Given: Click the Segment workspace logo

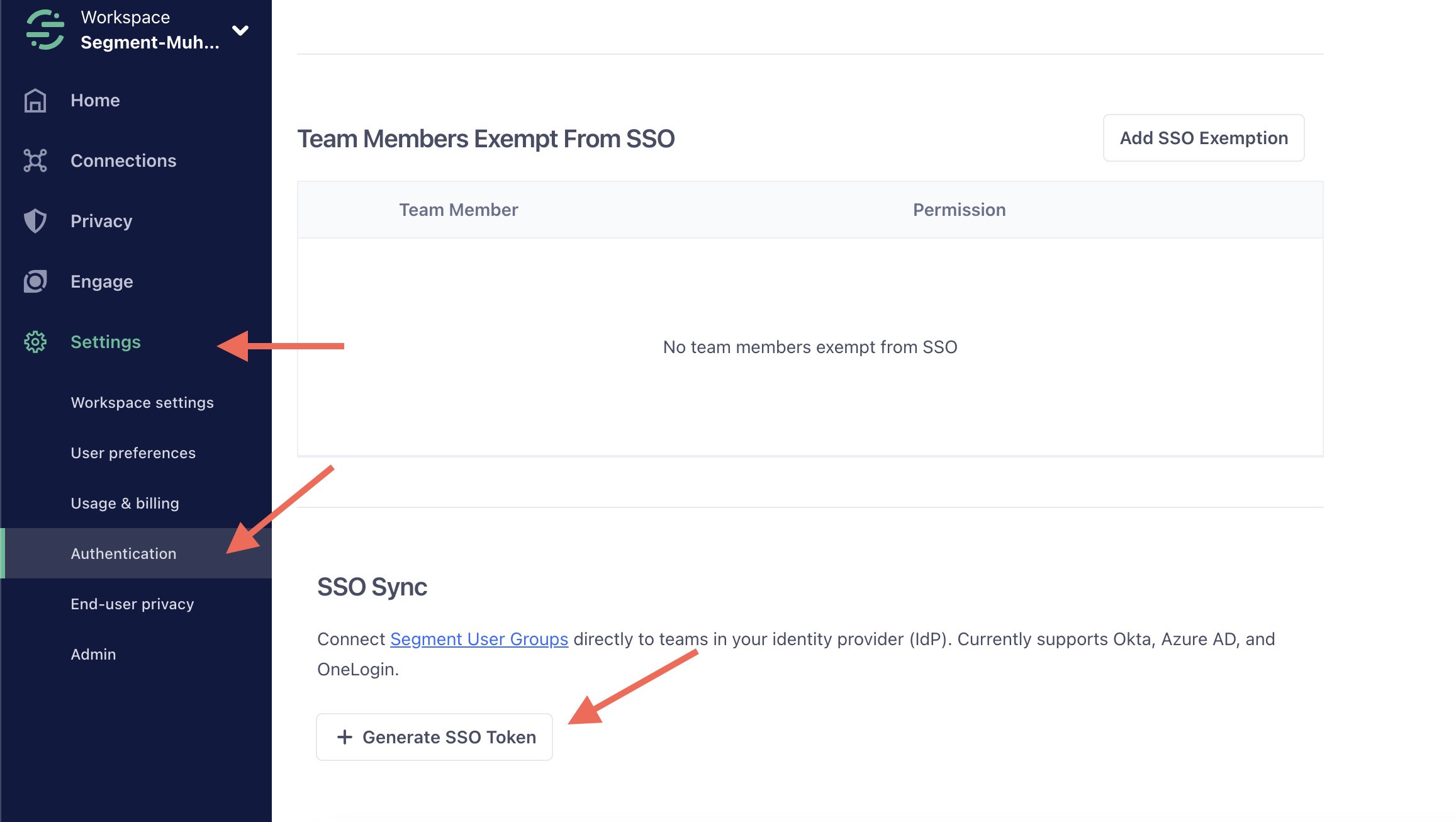Looking at the screenshot, I should point(44,30).
